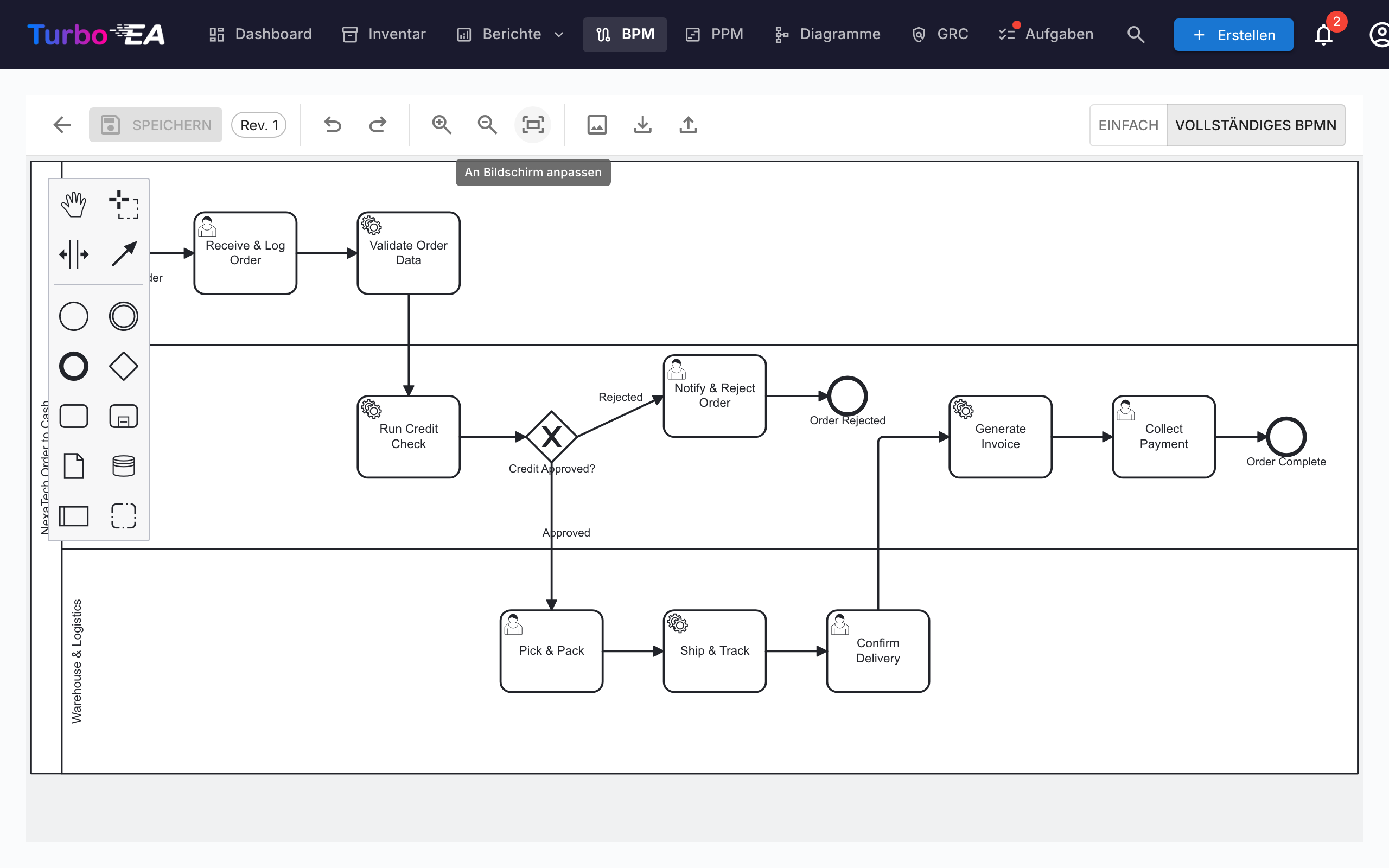Viewport: 1389px width, 868px height.
Task: Create a start event from palette
Action: (73, 316)
